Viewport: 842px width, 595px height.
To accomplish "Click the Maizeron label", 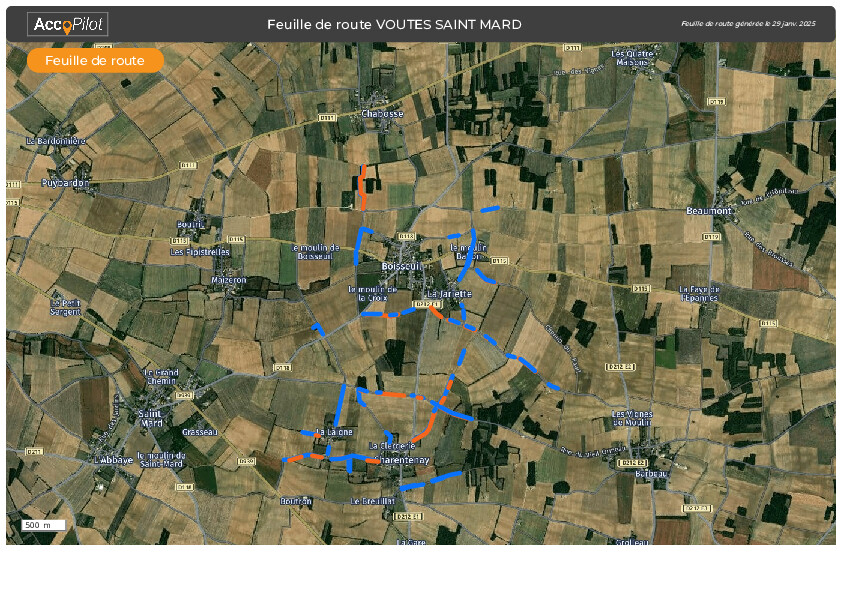I will pos(229,280).
